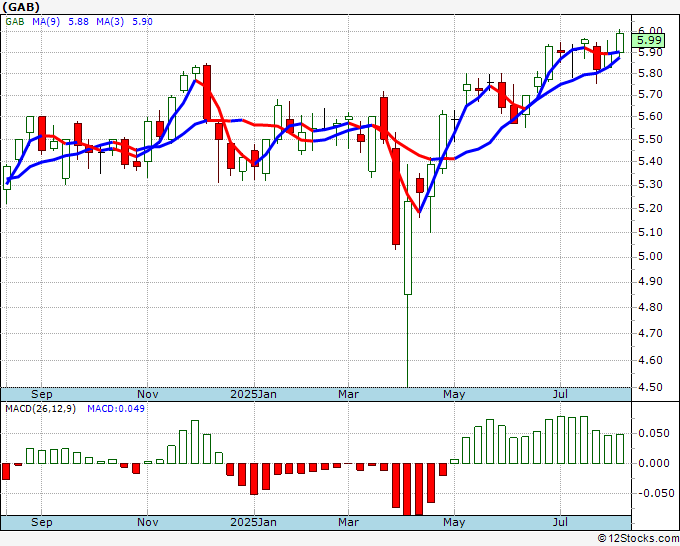This screenshot has height=546, width=680.
Task: Click Jul on the price chart time axis
Action: (x=560, y=394)
